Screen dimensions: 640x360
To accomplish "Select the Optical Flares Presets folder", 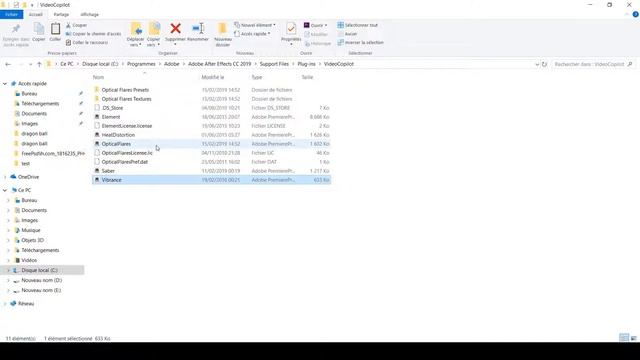I will pyautogui.click(x=211, y=90).
